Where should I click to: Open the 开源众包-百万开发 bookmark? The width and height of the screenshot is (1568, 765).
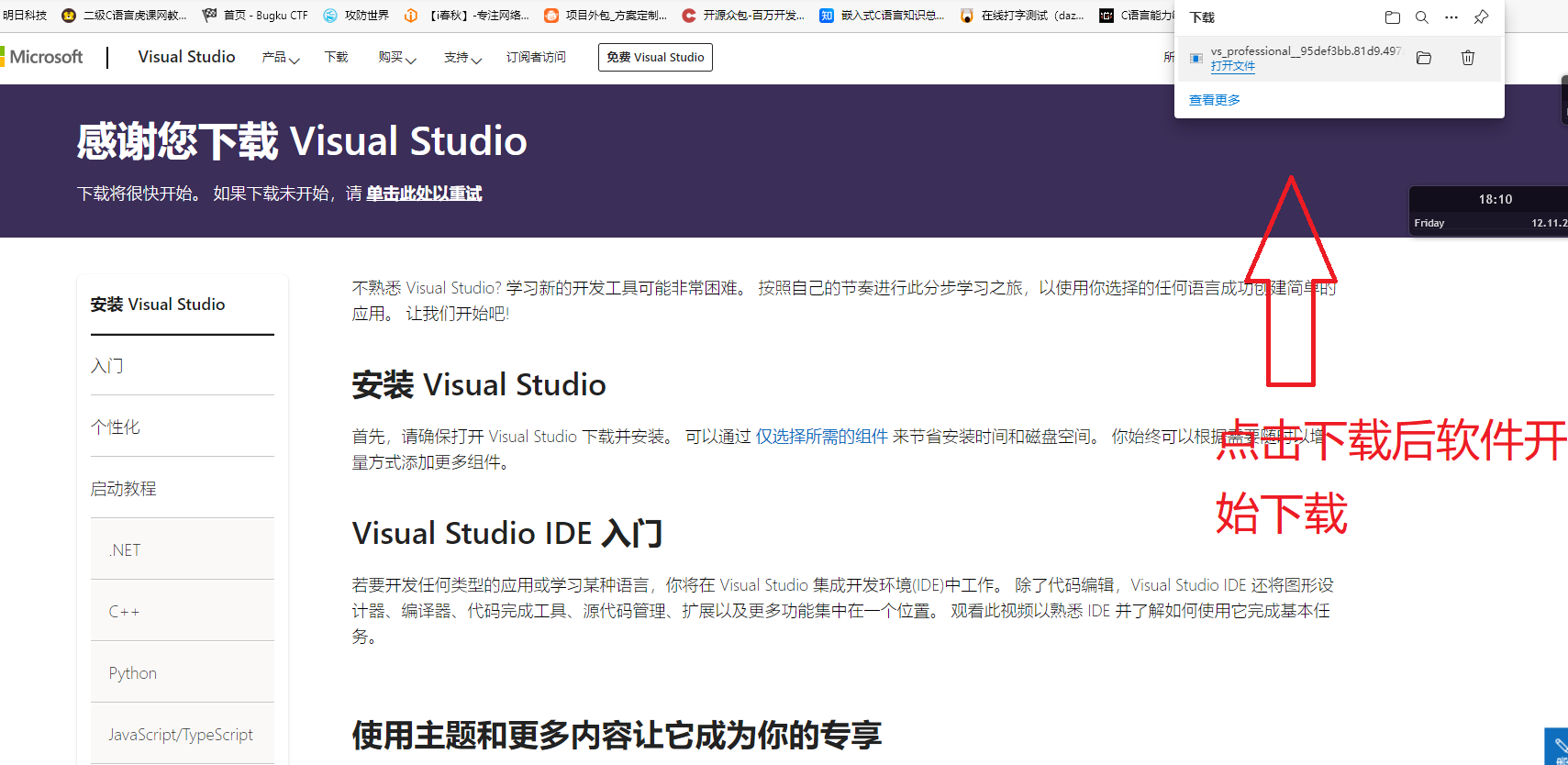(x=743, y=16)
